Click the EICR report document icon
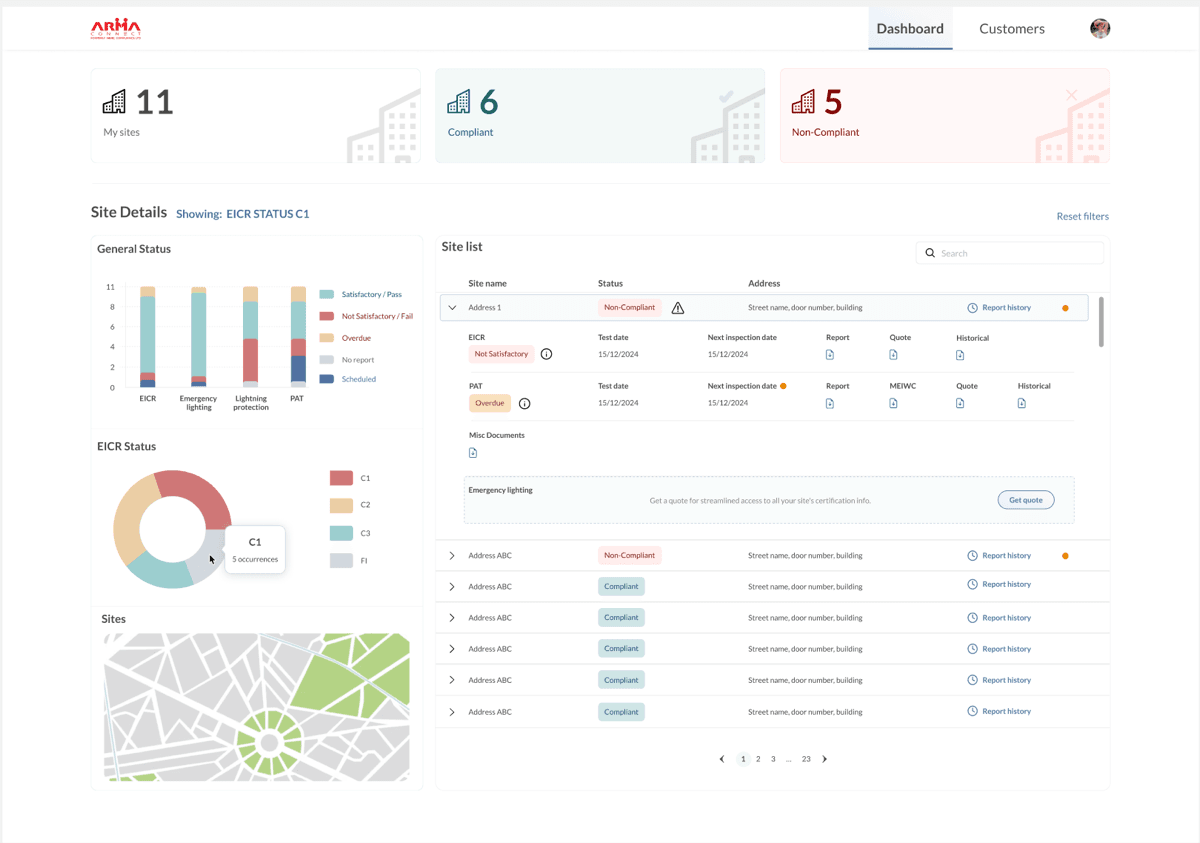The width and height of the screenshot is (1200, 843). pyautogui.click(x=830, y=355)
